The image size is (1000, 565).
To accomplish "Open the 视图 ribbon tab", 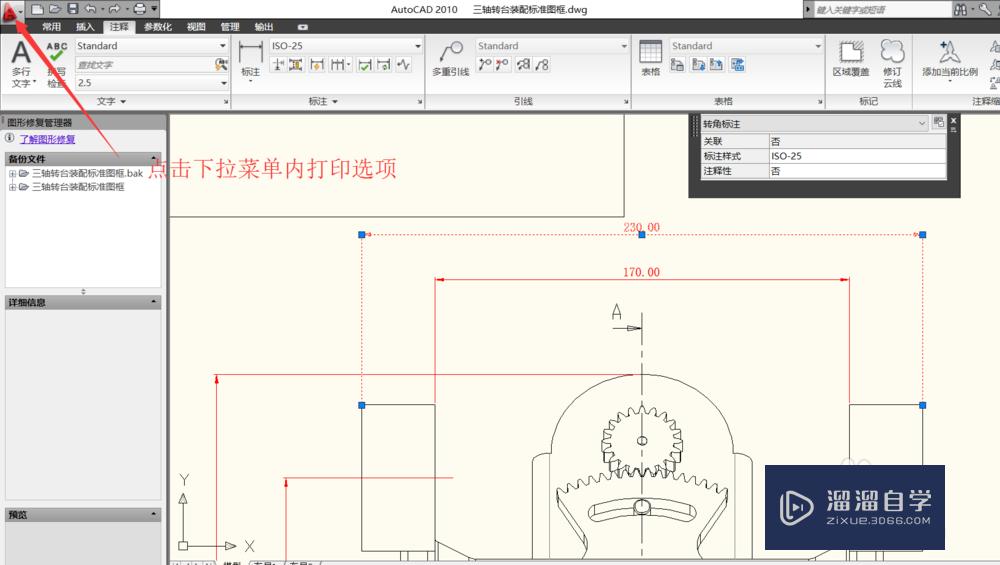I will click(x=196, y=27).
